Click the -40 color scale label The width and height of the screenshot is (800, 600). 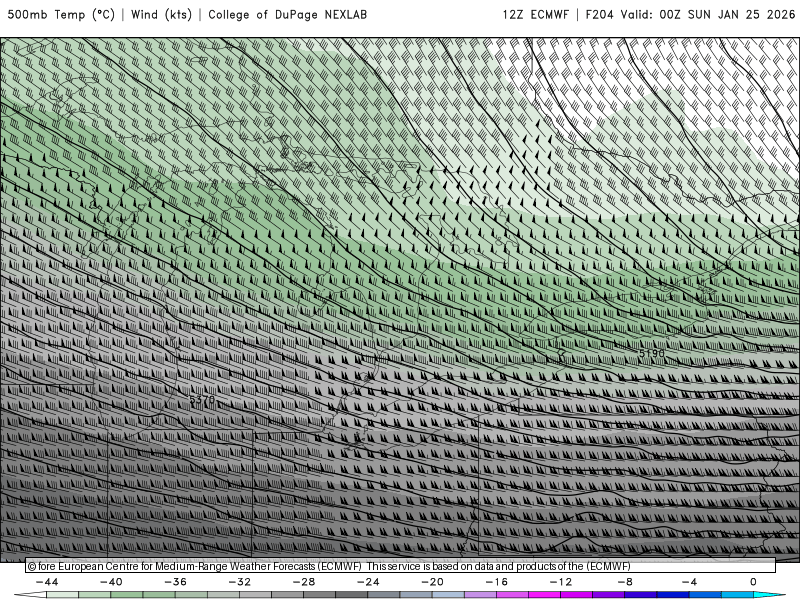click(111, 582)
